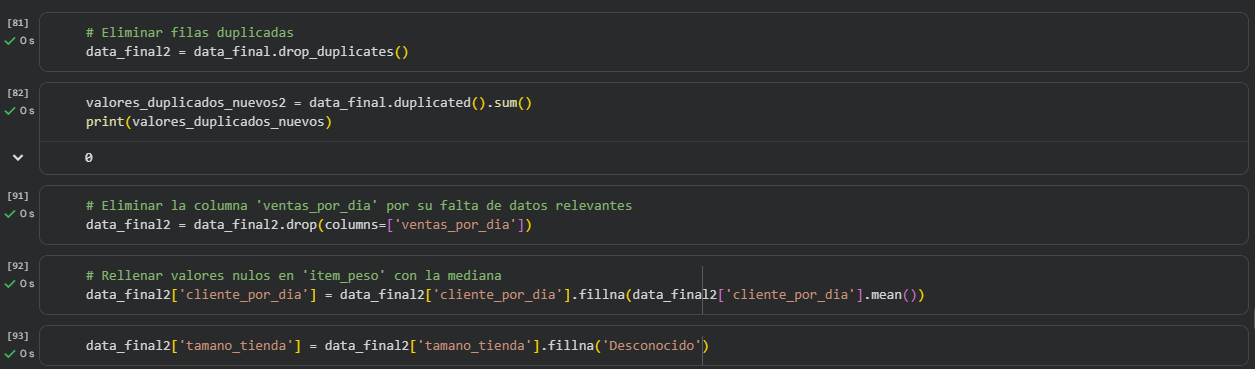Viewport: 1255px width, 369px height.
Task: Click the valores_duplicados_nuevos2 assignment line
Action: (310, 103)
